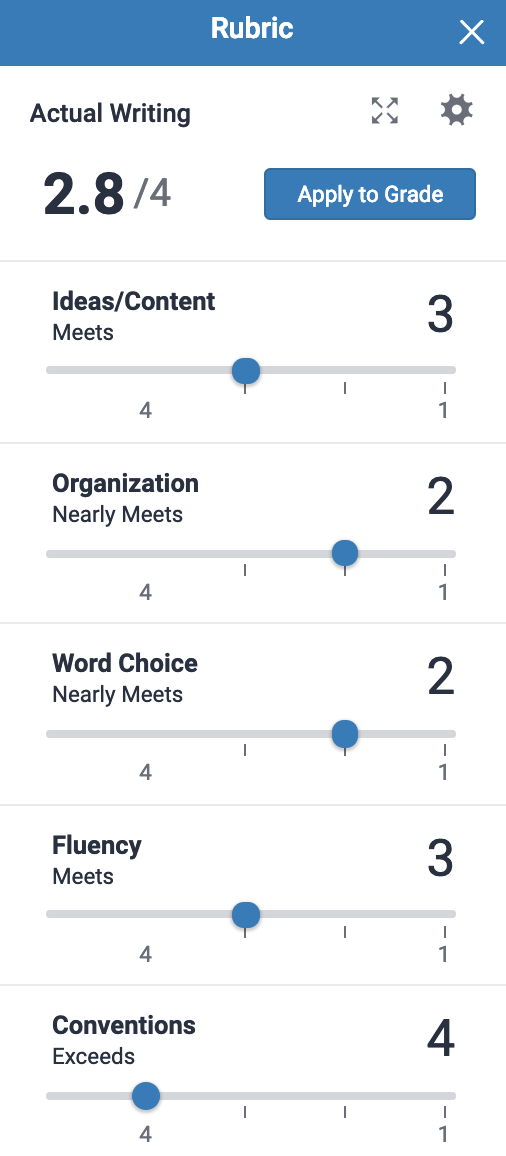The height and width of the screenshot is (1156, 506).
Task: Open rubric settings gear icon
Action: [x=457, y=111]
